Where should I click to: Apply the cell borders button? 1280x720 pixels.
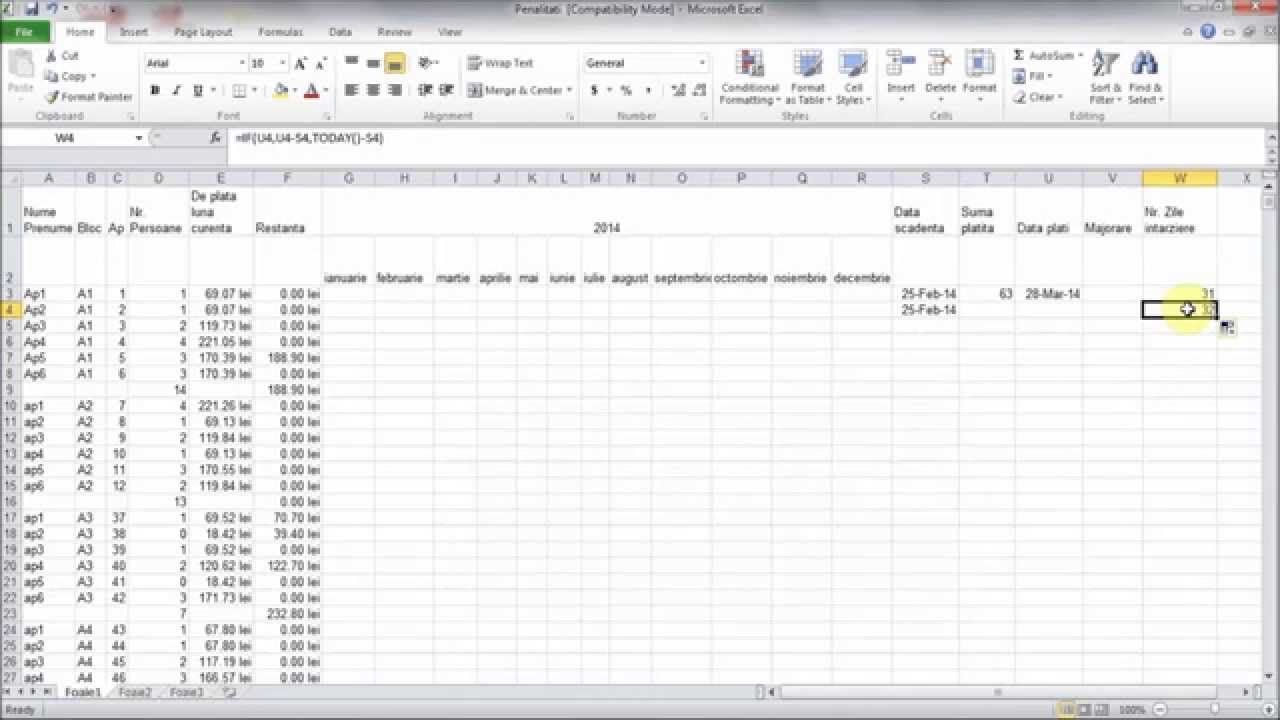pos(238,90)
